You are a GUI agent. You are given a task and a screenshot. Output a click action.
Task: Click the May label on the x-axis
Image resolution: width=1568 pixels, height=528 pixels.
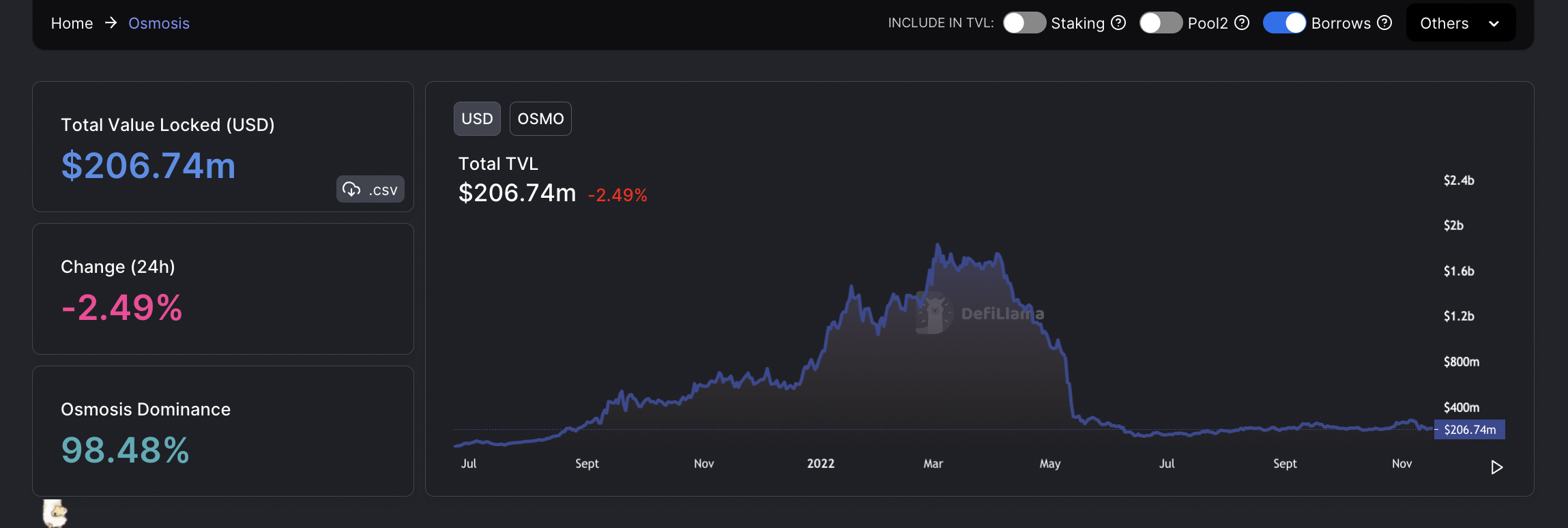pos(1049,464)
